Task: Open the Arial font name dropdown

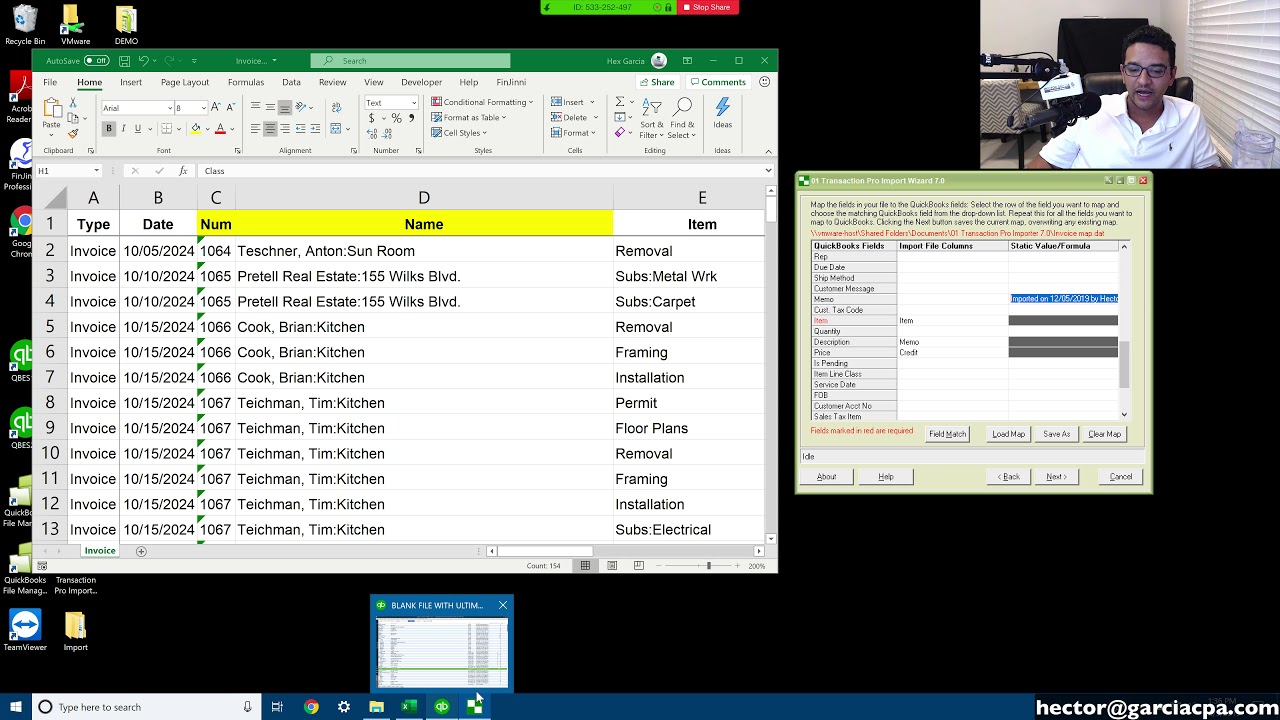Action: pyautogui.click(x=169, y=108)
